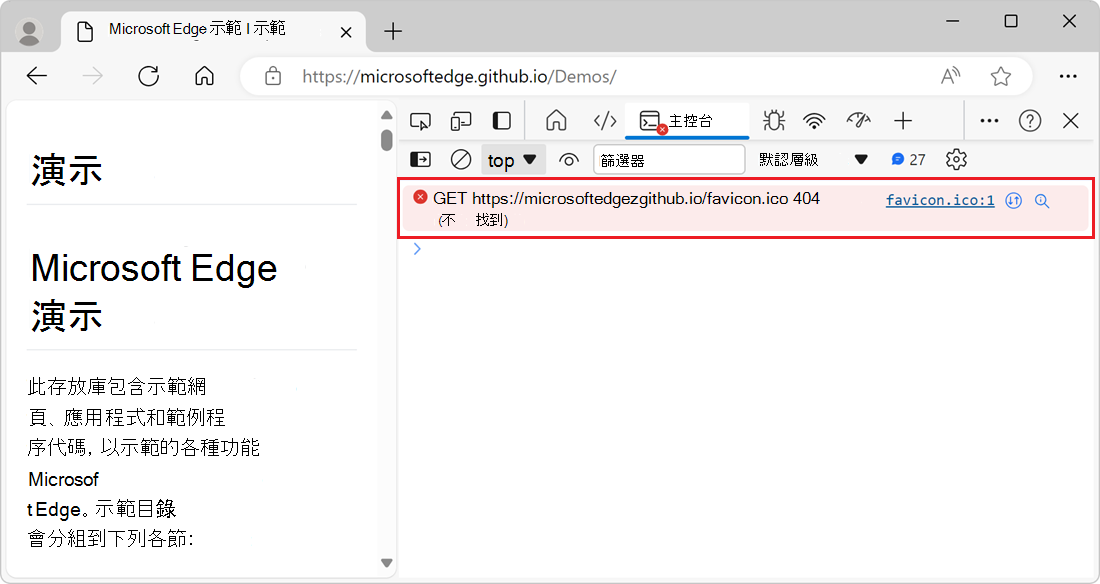This screenshot has width=1100, height=584.
Task: Go back to the previous page
Action: tap(36, 76)
